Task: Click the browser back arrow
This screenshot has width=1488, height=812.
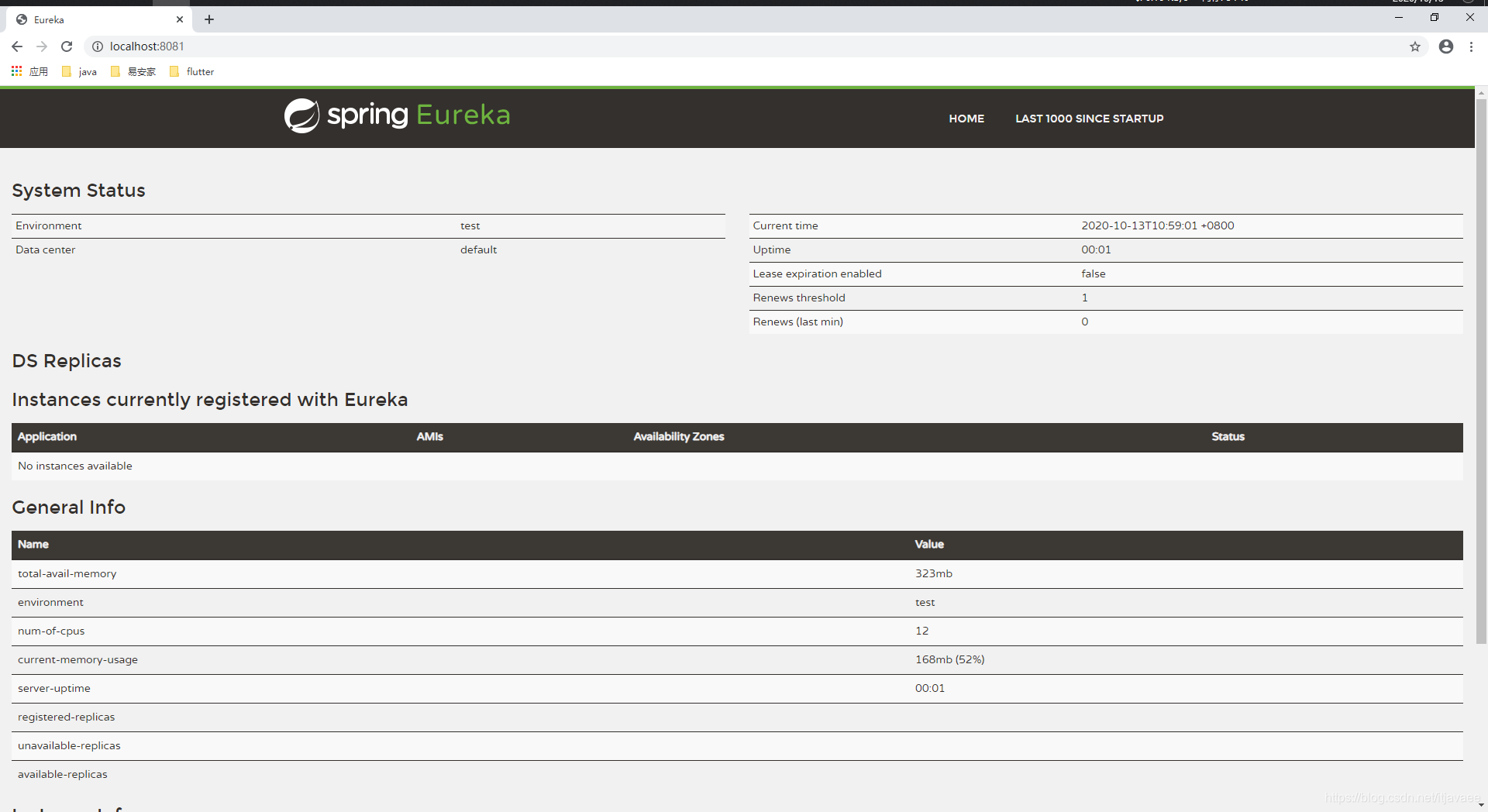Action: pyautogui.click(x=17, y=46)
